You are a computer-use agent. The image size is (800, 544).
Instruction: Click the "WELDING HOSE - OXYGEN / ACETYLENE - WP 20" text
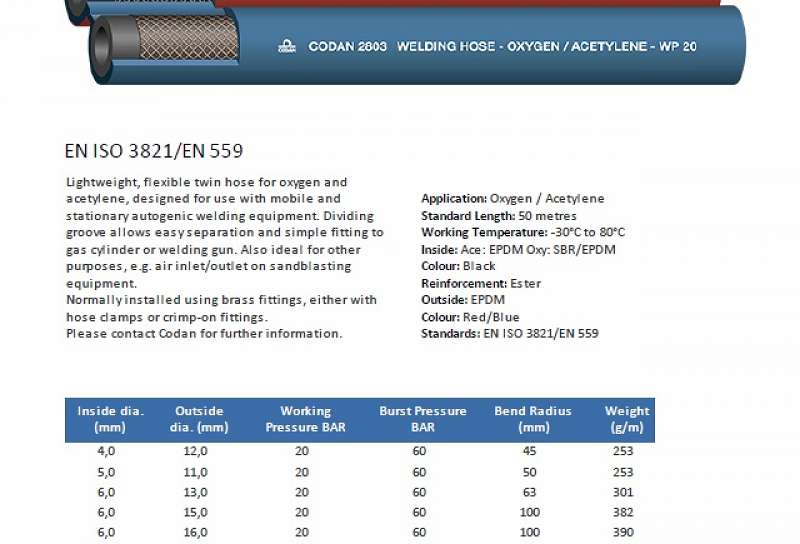pyautogui.click(x=546, y=46)
